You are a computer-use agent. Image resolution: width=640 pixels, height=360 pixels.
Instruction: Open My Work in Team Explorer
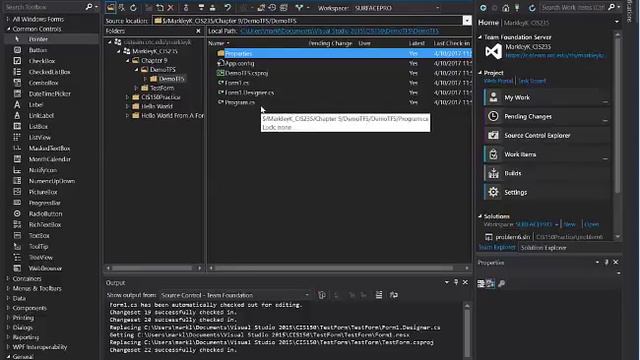[547, 98]
